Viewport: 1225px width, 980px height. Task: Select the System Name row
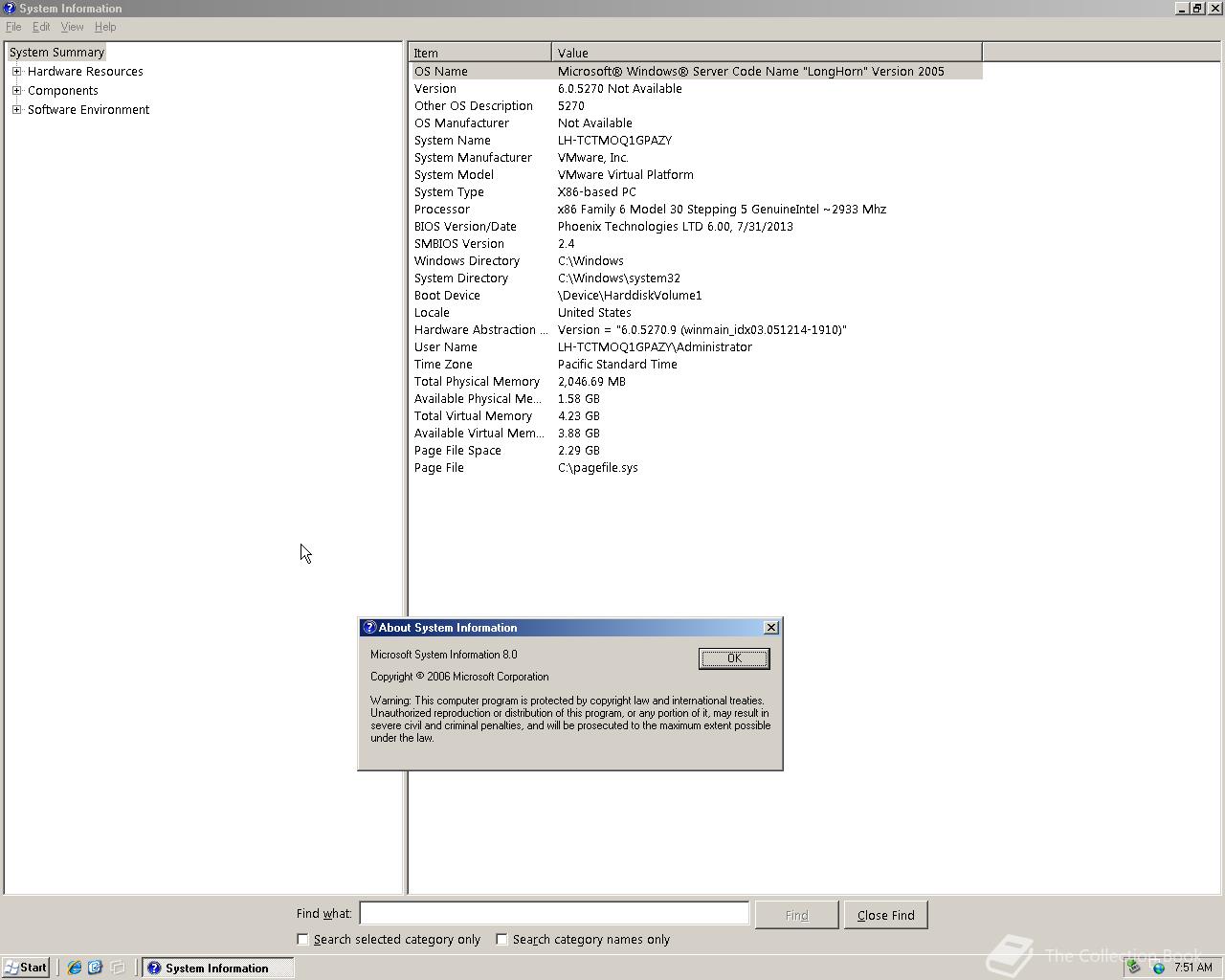coord(697,141)
